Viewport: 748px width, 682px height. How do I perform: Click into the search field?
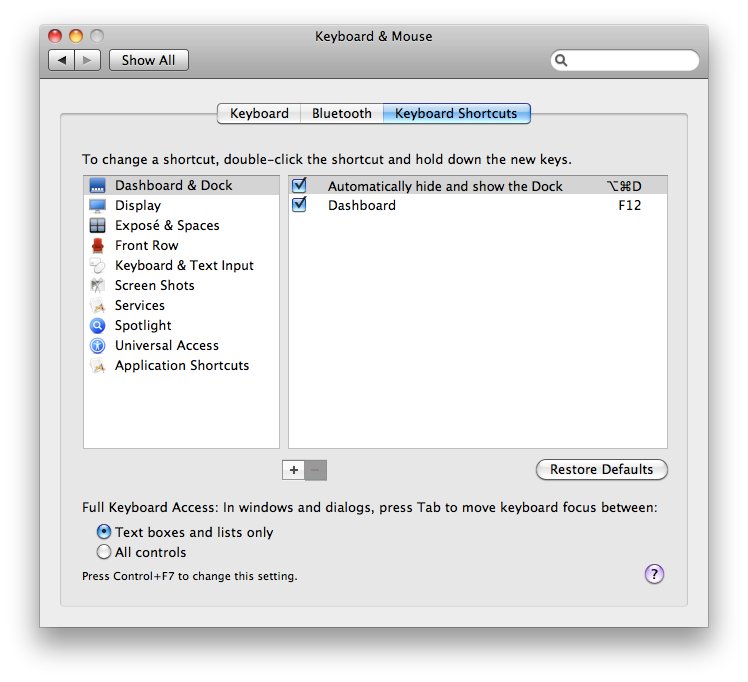click(632, 61)
